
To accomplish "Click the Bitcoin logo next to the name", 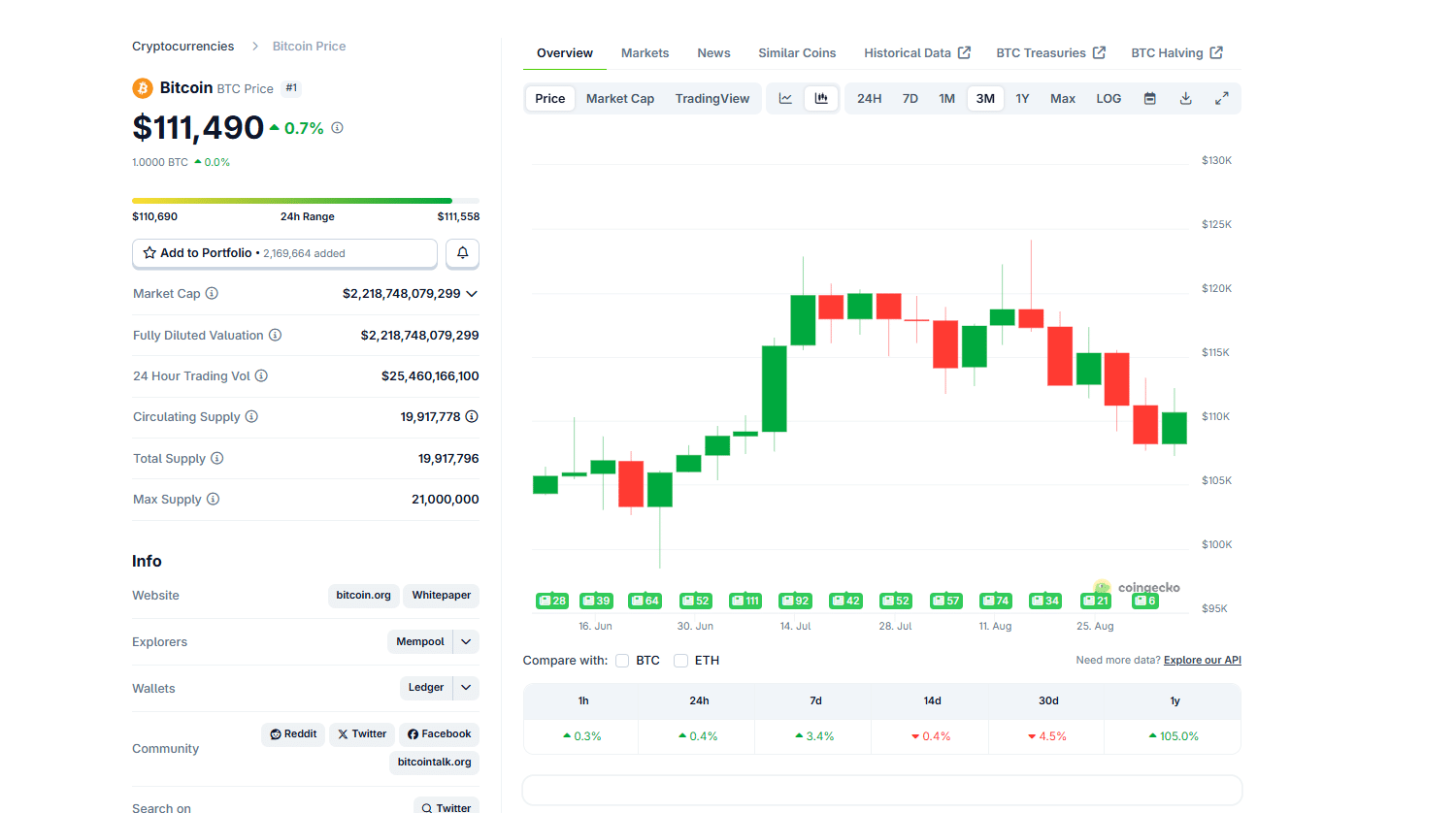I will (142, 87).
